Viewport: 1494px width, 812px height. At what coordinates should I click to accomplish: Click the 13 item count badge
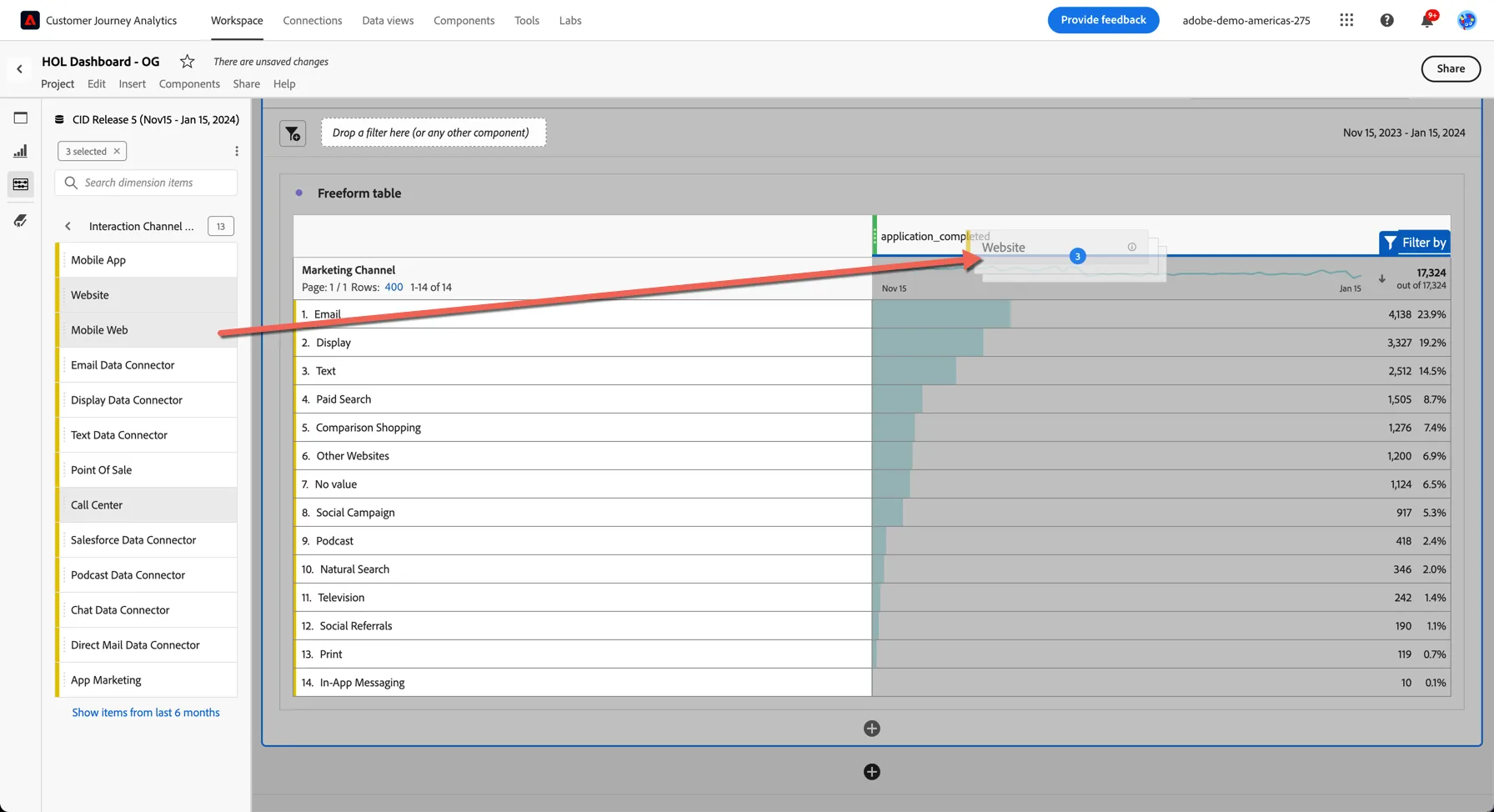(x=221, y=226)
